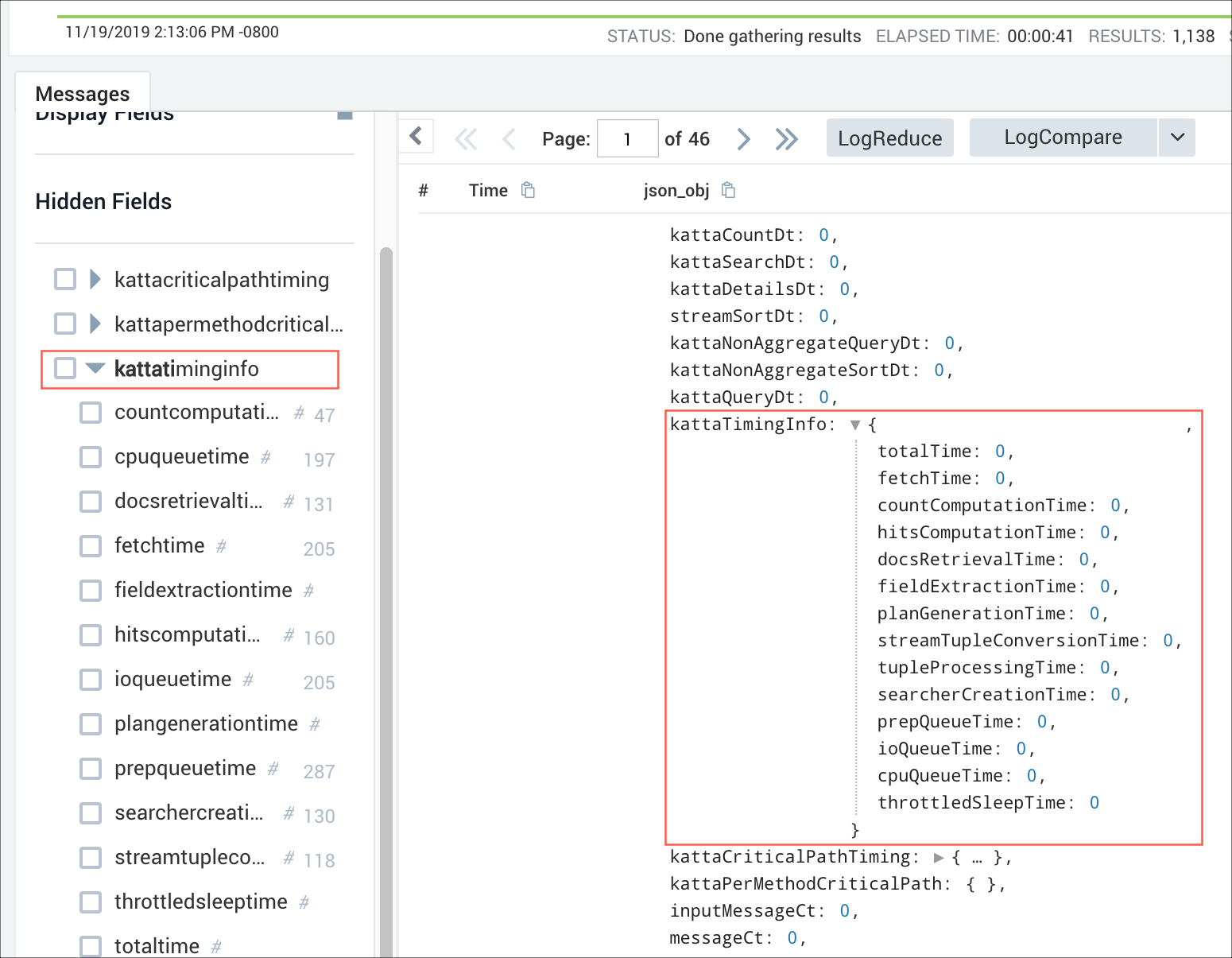Copy the Time column via its clipboard icon
Image resolution: width=1232 pixels, height=958 pixels.
[528, 190]
